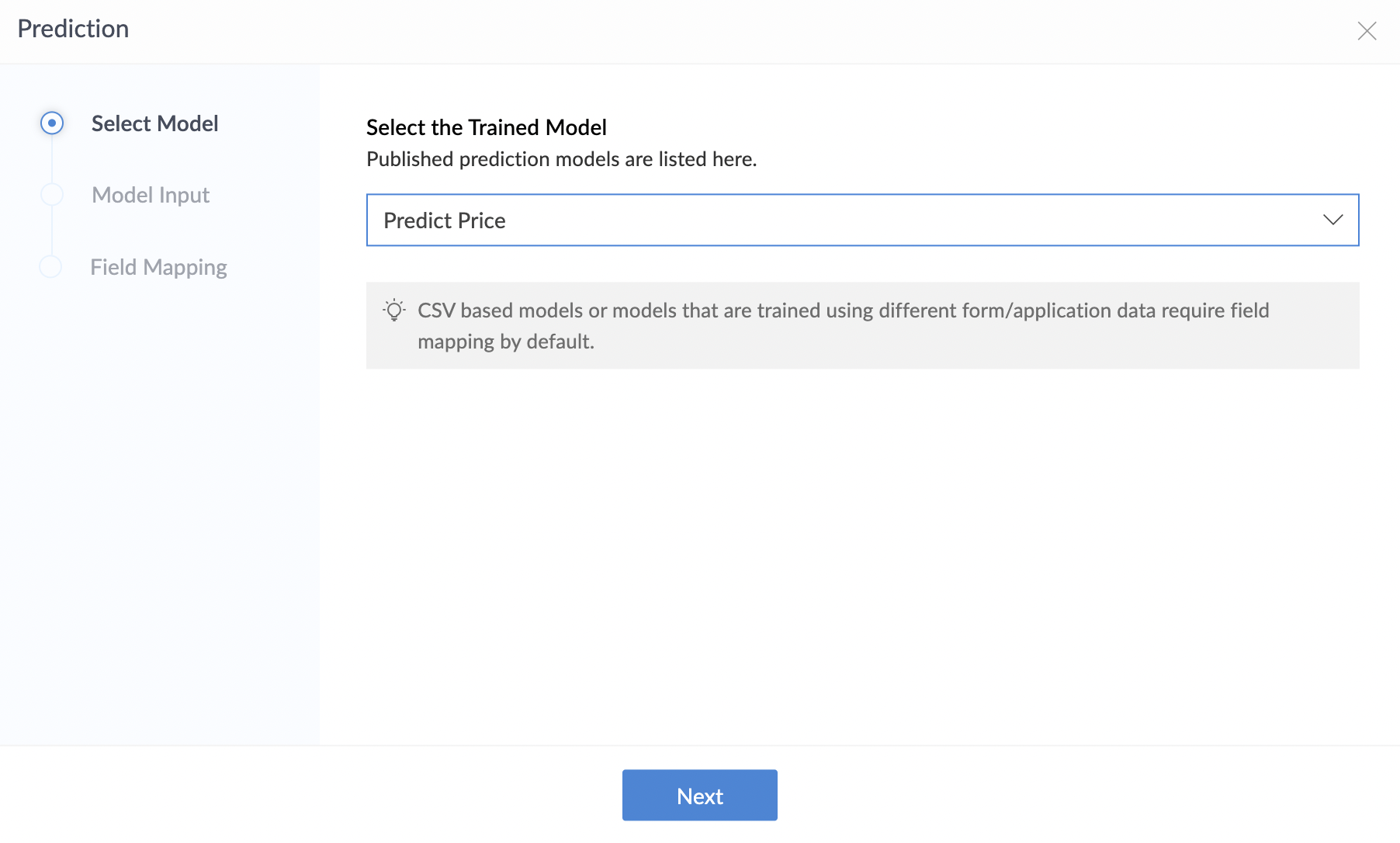This screenshot has width=1400, height=843.
Task: Click the Field Mapping step circle
Action: click(51, 267)
